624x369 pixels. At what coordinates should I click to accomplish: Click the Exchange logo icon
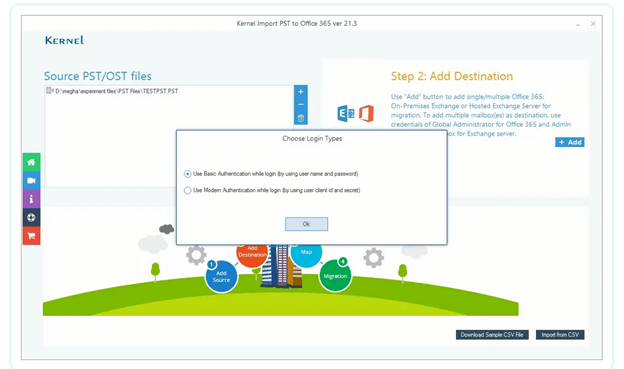pos(346,114)
